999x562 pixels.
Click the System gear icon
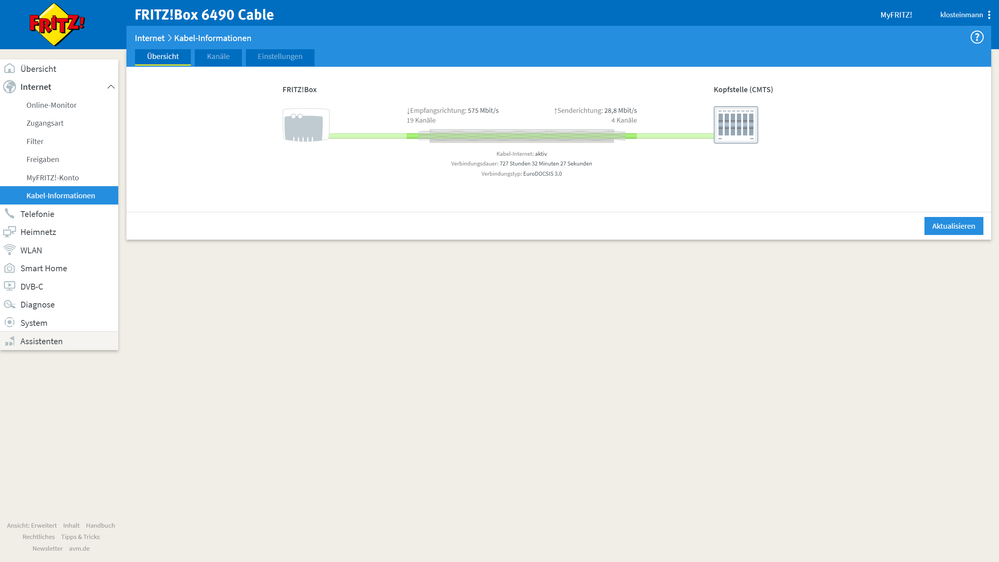[10, 322]
